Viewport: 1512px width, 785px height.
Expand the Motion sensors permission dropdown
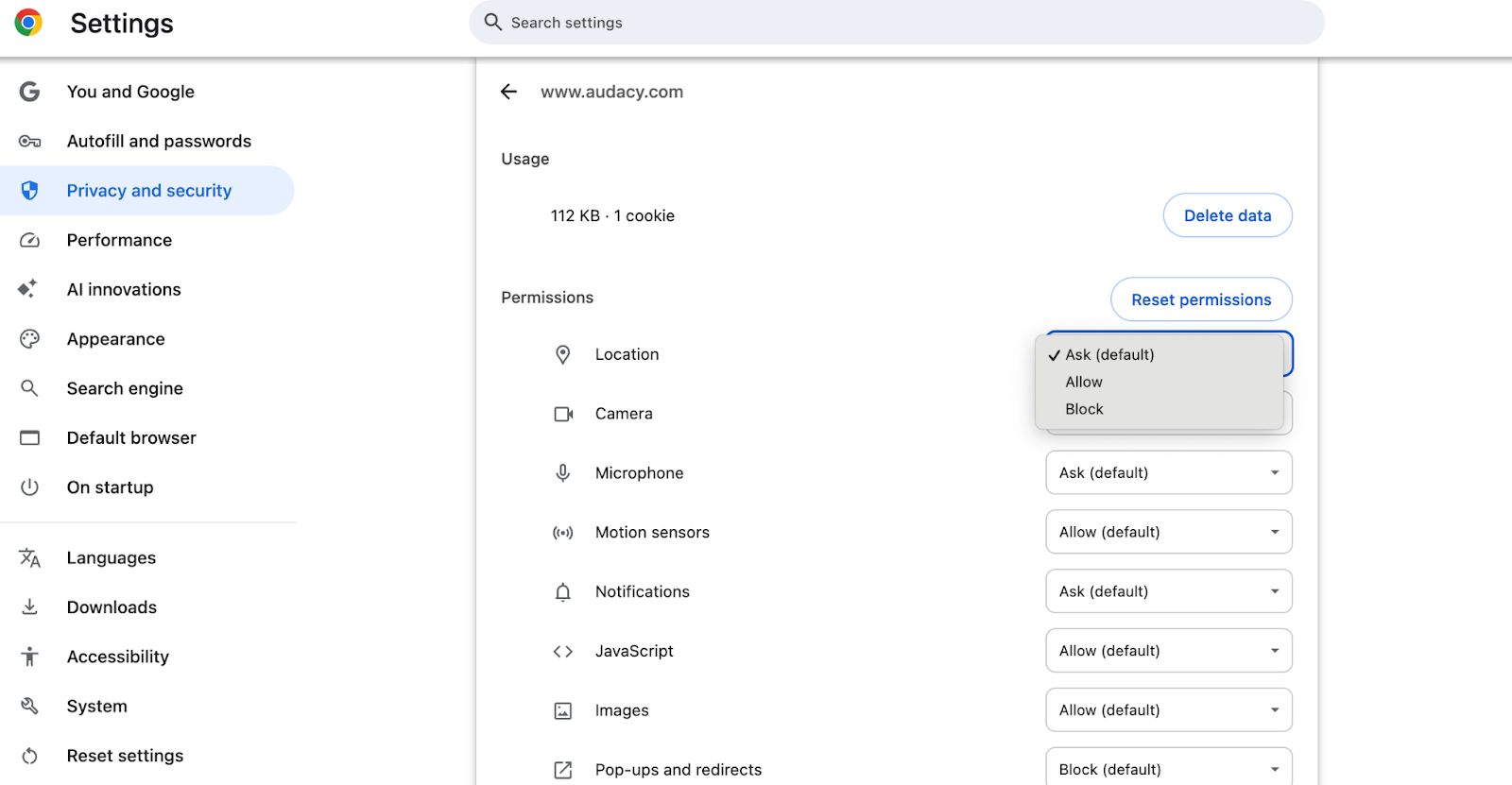pyautogui.click(x=1168, y=532)
